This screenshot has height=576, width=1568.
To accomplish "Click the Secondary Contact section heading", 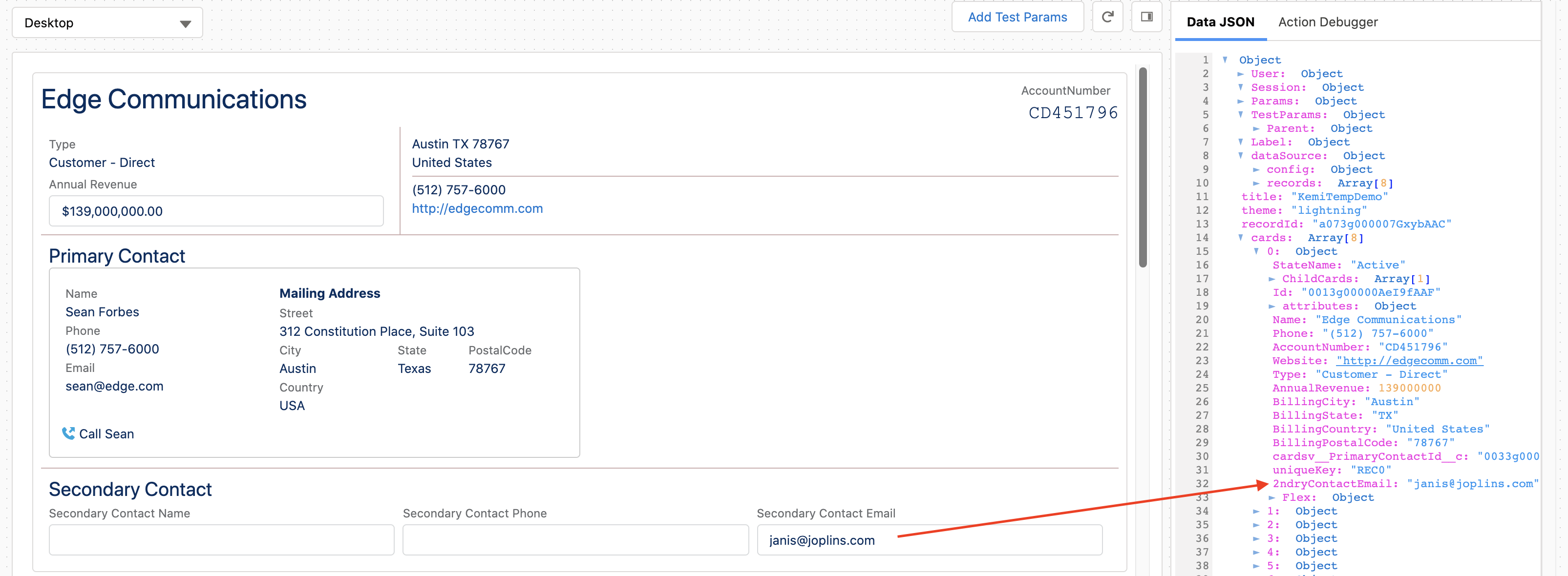I will point(130,489).
